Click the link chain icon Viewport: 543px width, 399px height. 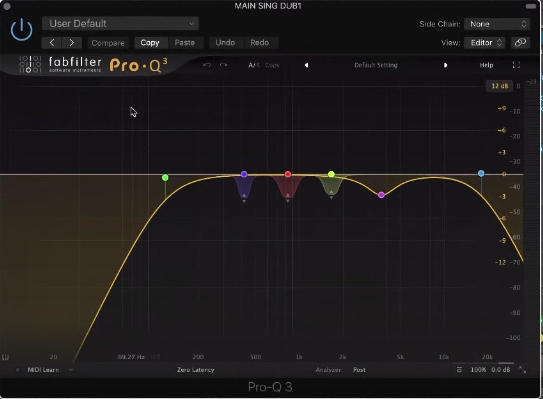[x=520, y=43]
